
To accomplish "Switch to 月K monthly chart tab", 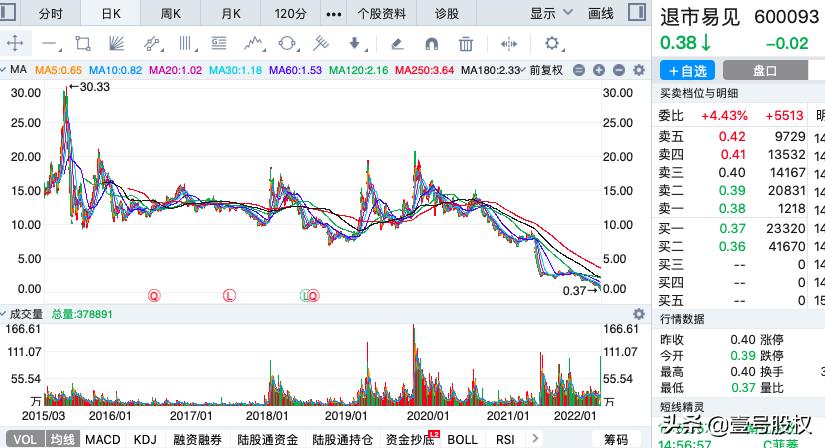I will pyautogui.click(x=230, y=14).
